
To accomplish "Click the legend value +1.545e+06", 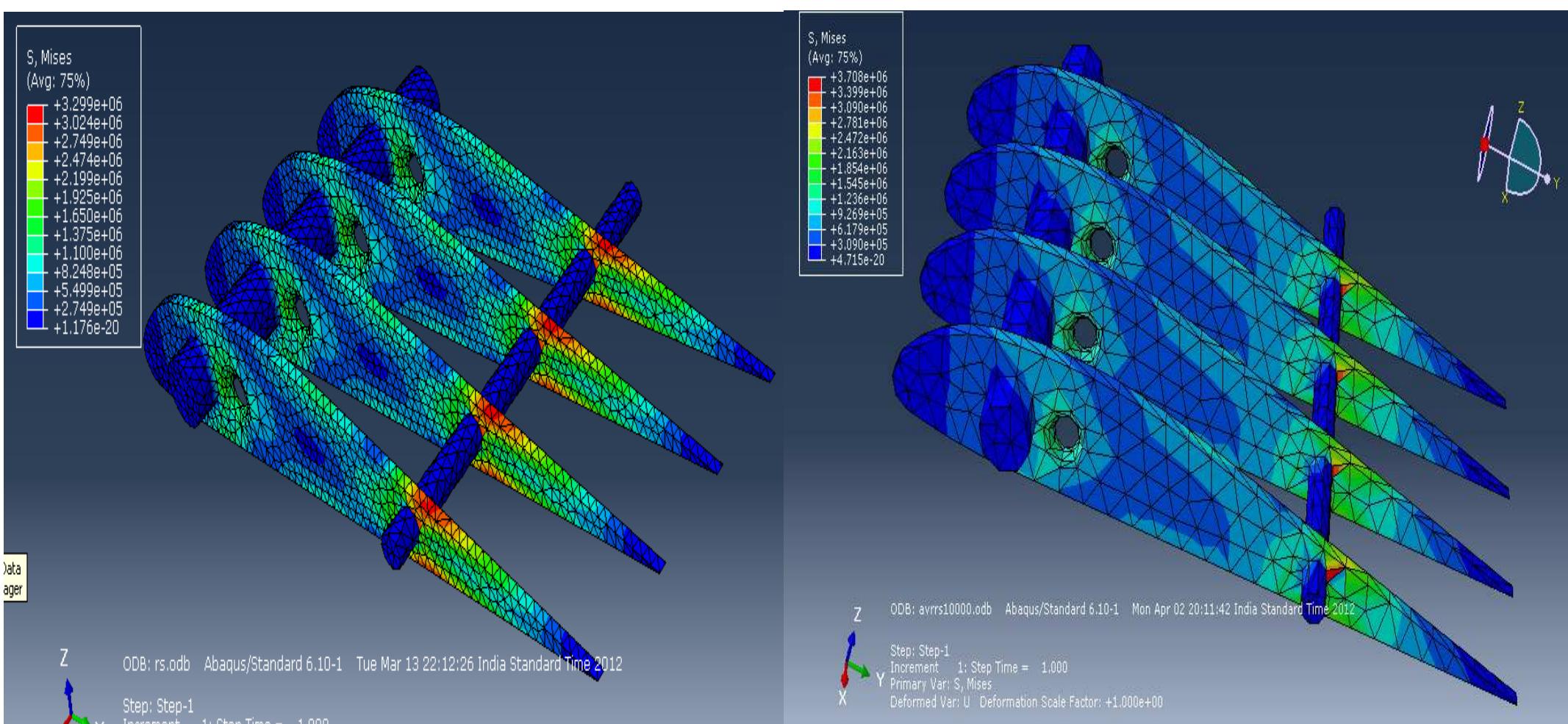I will 859,184.
